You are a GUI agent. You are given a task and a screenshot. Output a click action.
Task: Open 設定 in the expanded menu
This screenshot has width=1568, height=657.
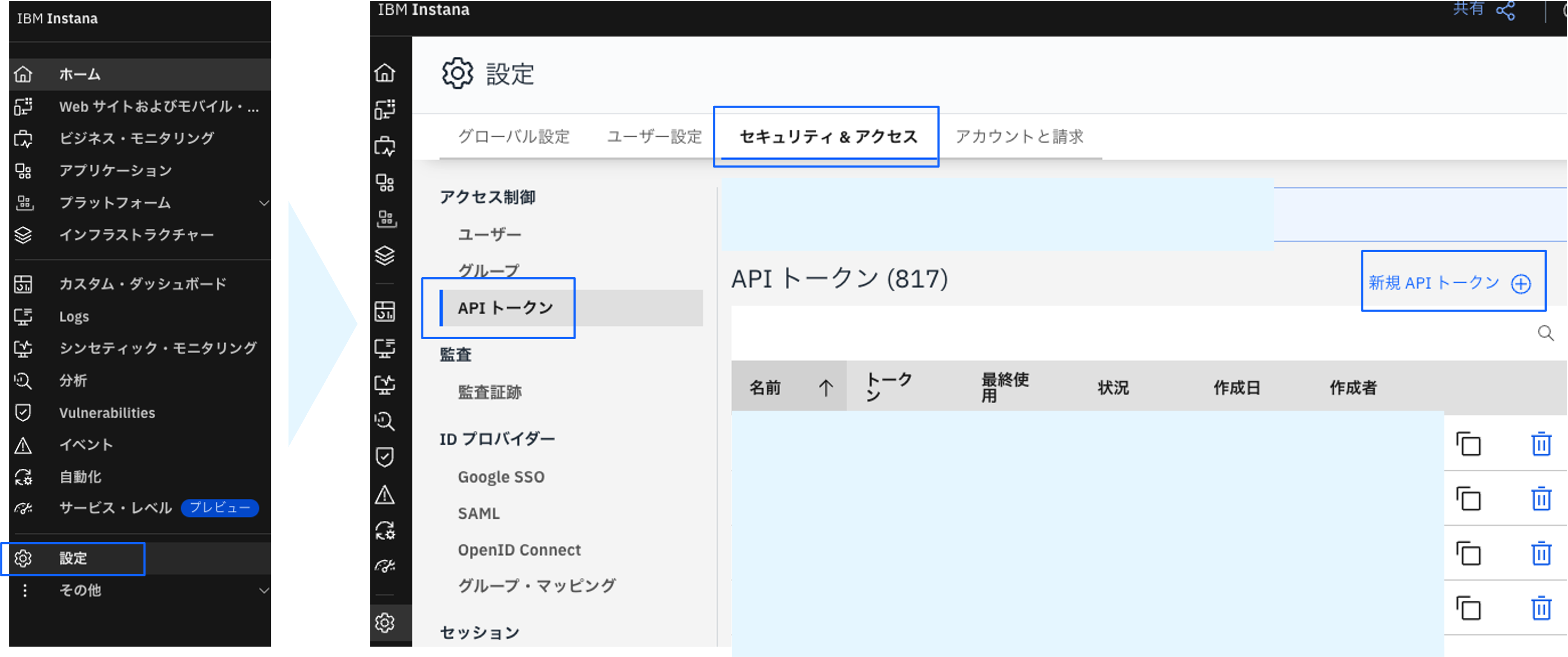(x=140, y=558)
